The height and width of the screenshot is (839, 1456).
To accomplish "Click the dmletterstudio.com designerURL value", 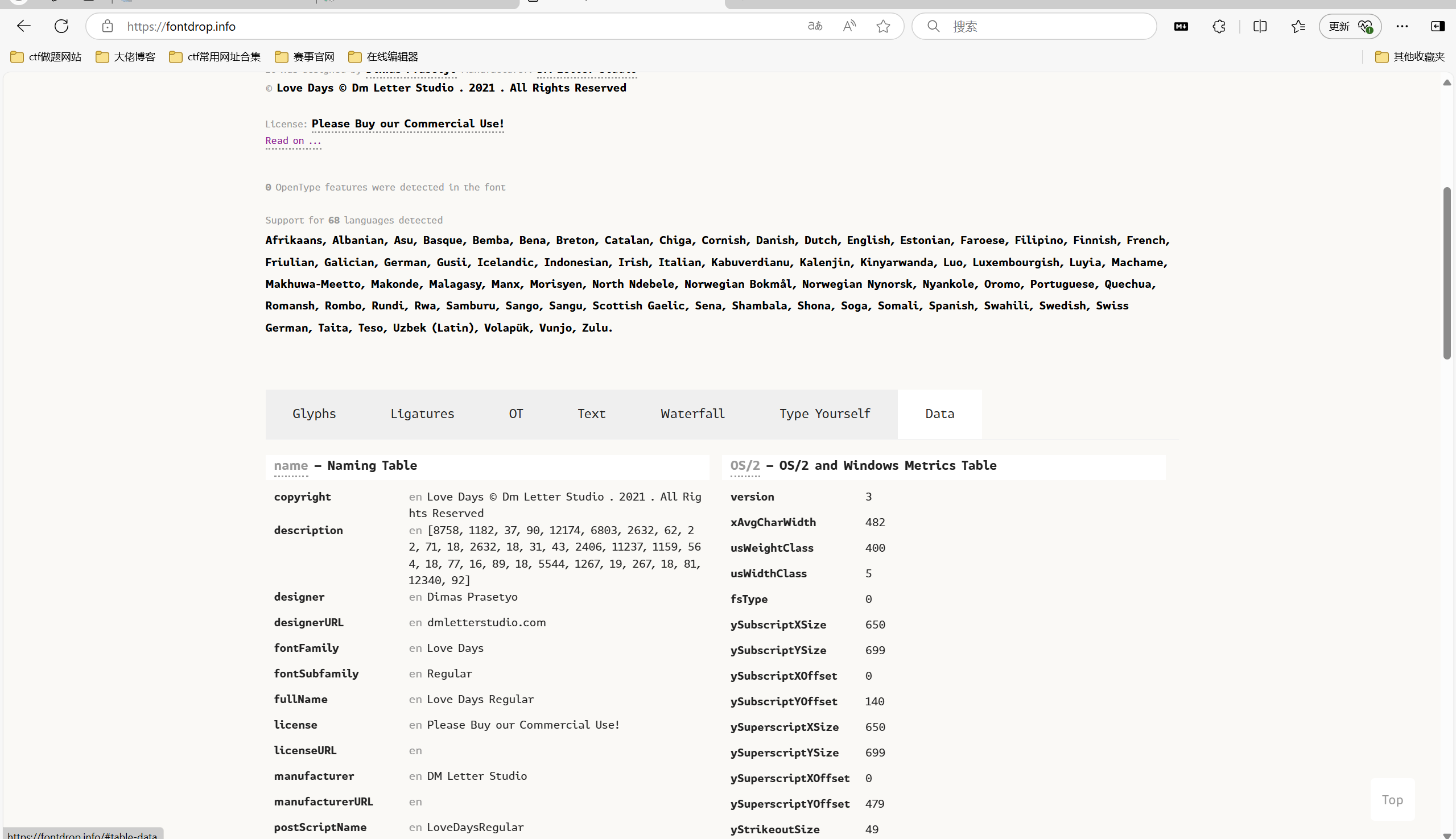I will [x=486, y=622].
